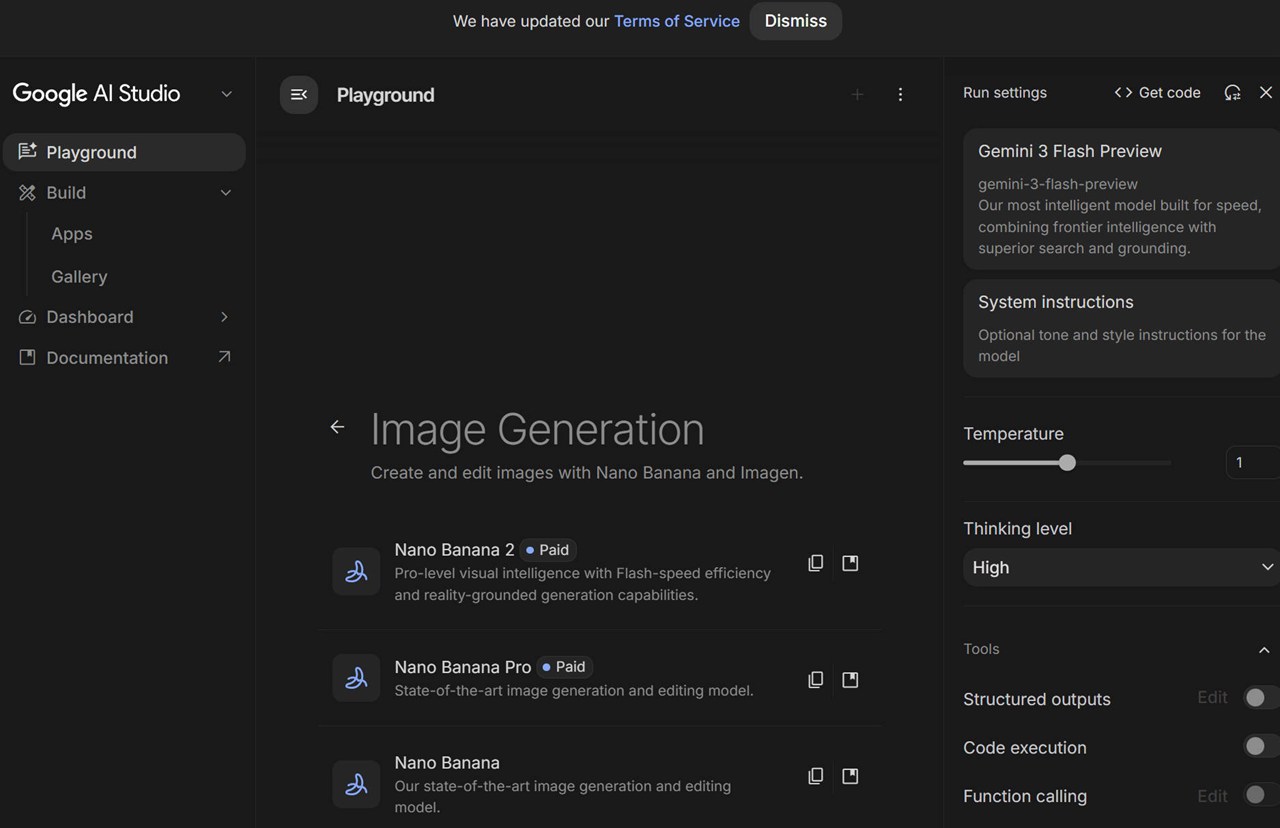Select the Nano Banana 2 model title
1280x828 pixels.
454,550
